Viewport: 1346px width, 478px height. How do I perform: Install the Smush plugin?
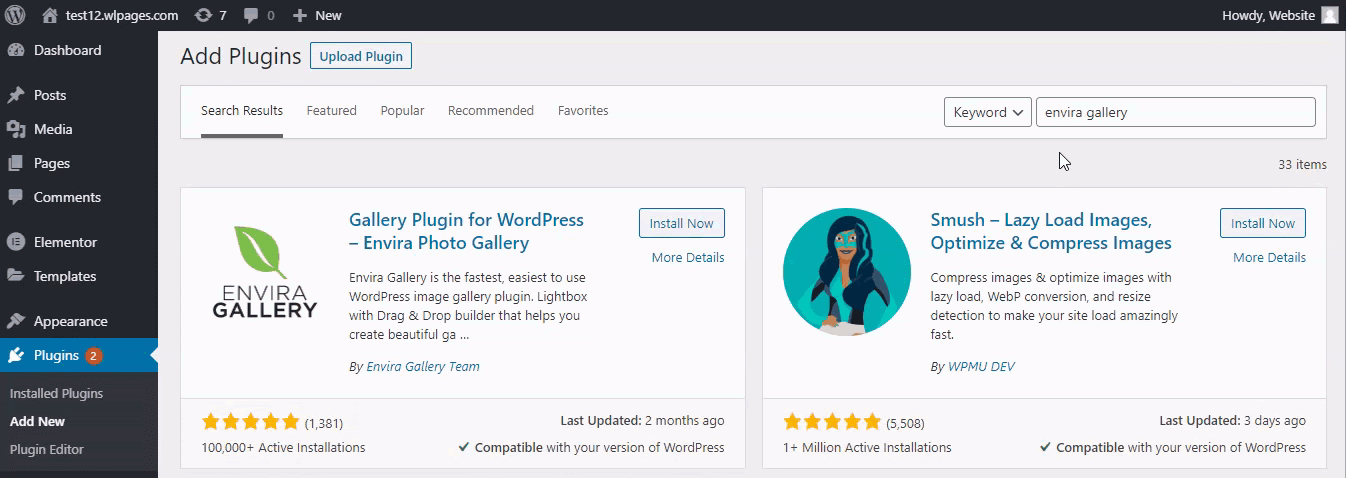pos(1263,223)
